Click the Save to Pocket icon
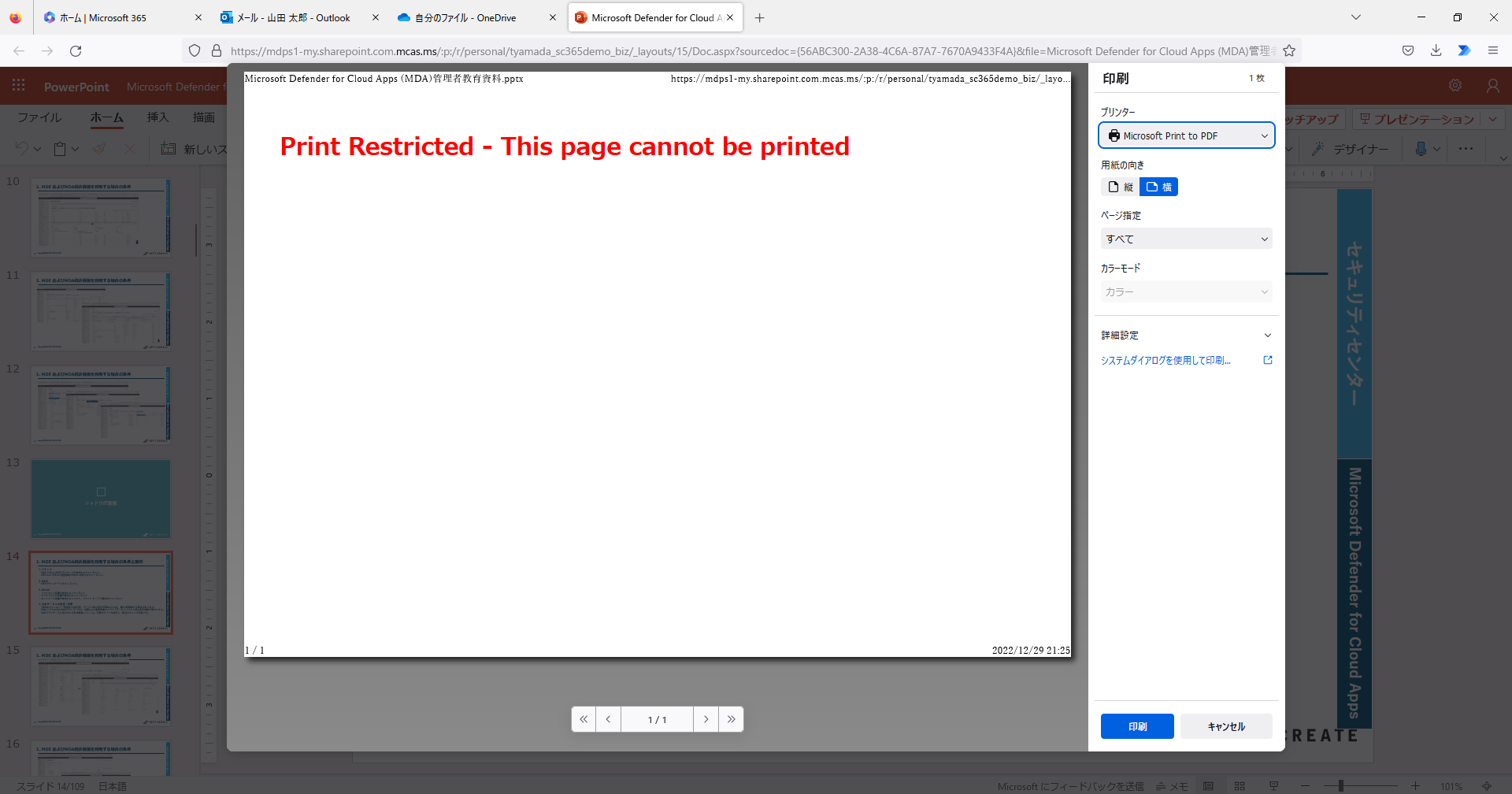Viewport: 1512px width, 794px height. 1408,50
